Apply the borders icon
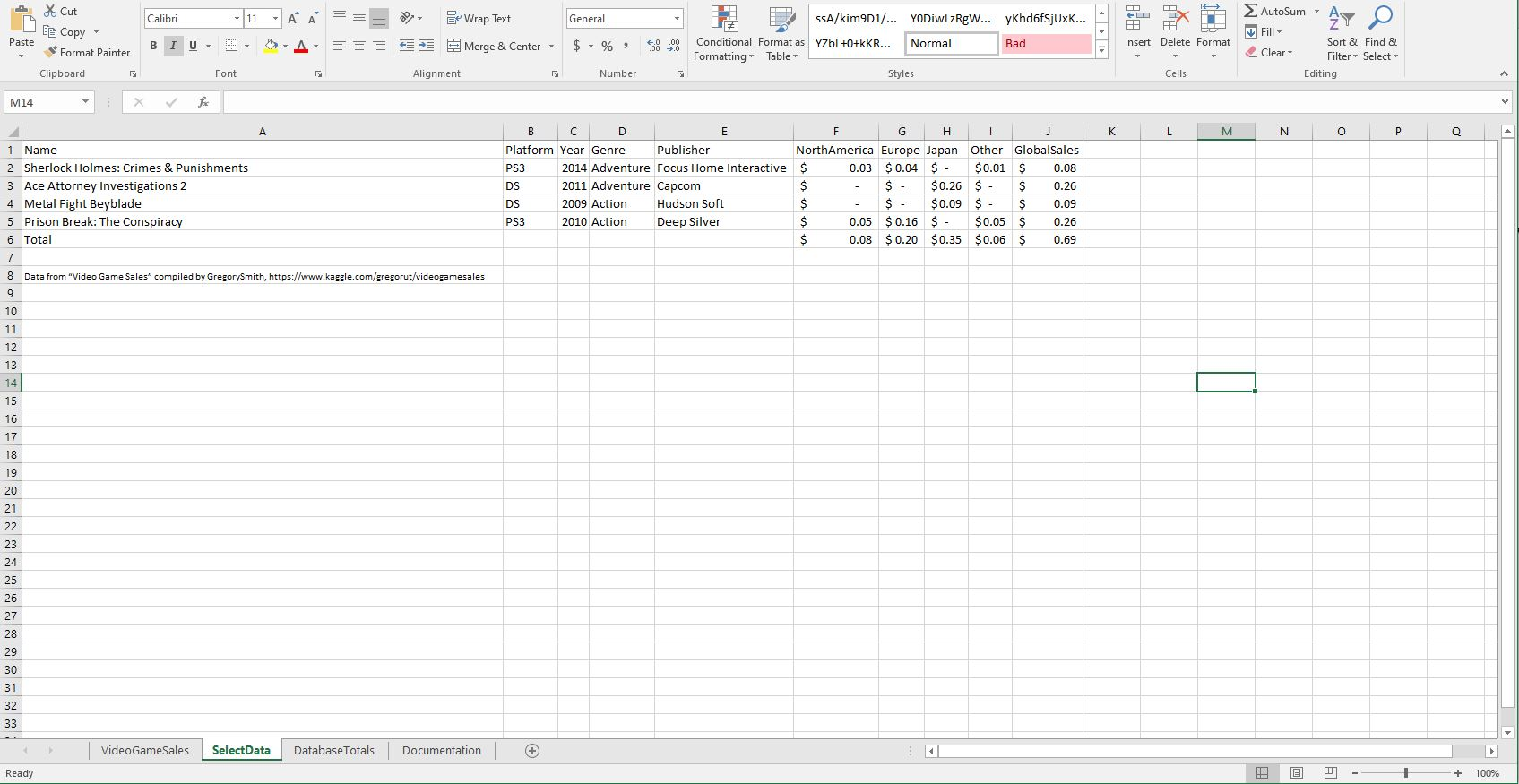 (232, 46)
